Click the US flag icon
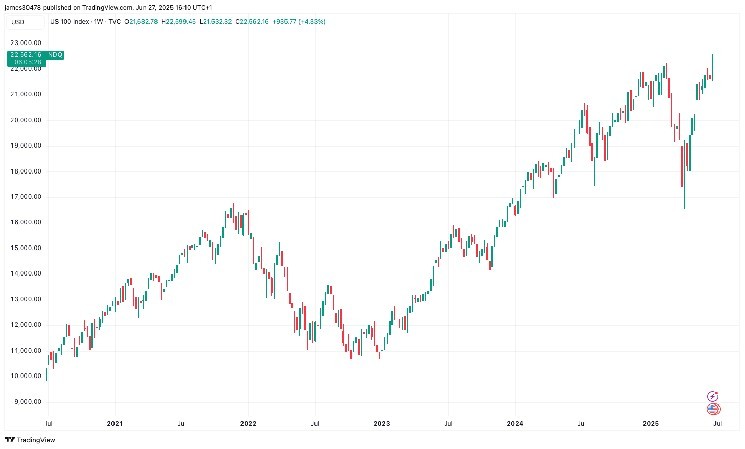Viewport: 745px width, 449px height. (x=712, y=409)
